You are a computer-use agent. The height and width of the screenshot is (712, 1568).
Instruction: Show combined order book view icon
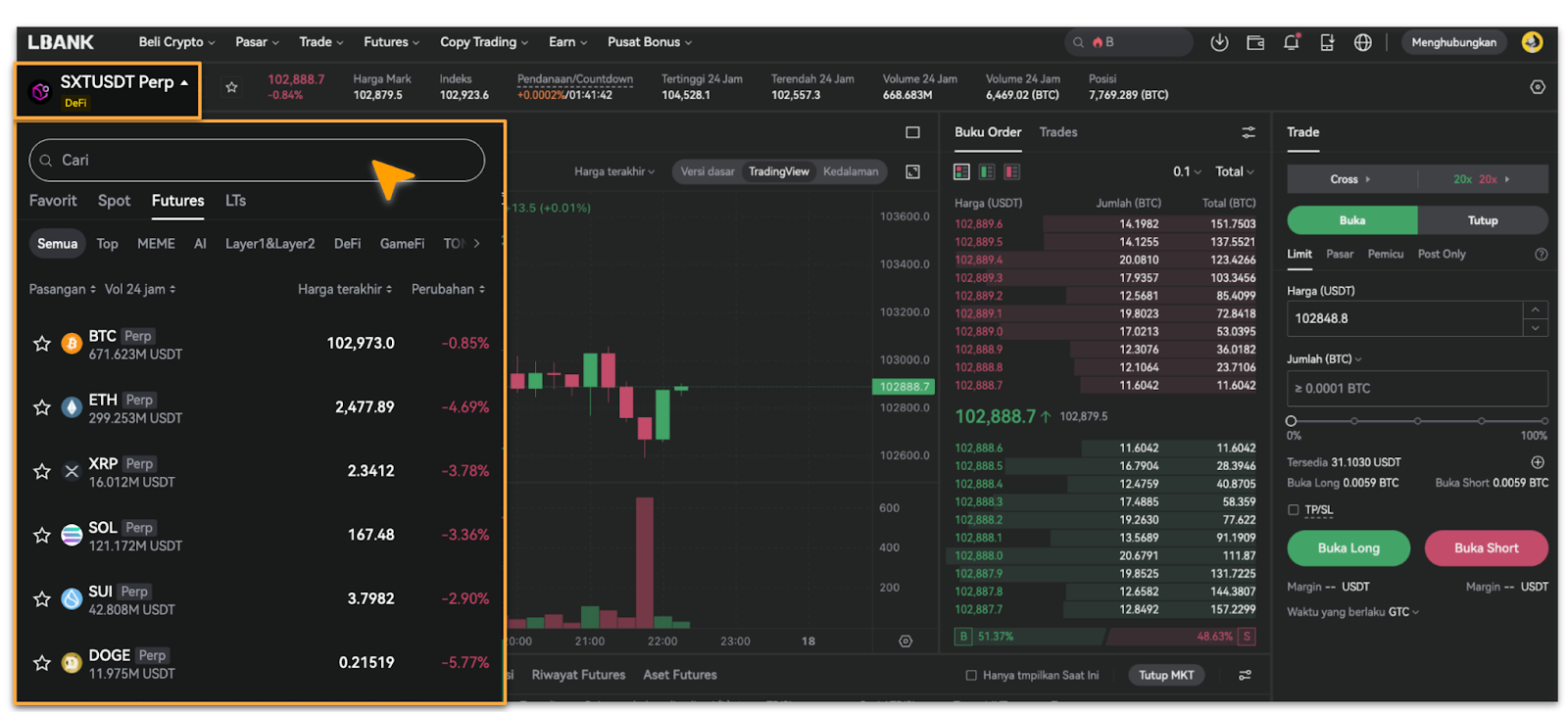961,171
